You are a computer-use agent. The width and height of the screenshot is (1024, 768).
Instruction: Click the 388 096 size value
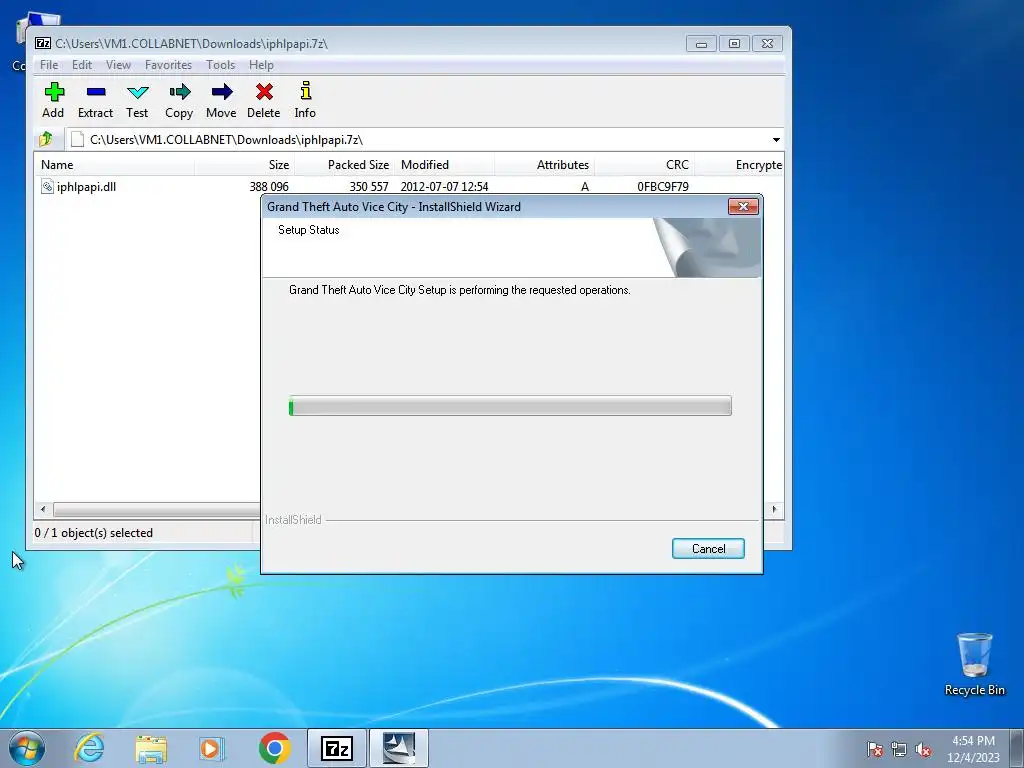pyautogui.click(x=268, y=187)
